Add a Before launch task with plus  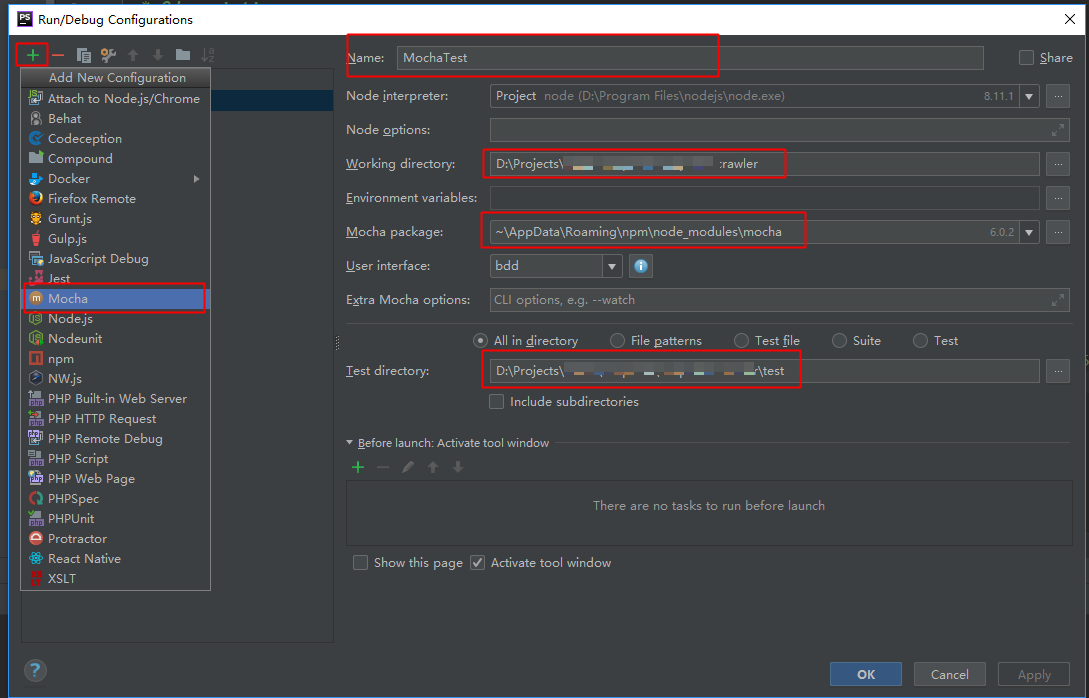click(358, 467)
